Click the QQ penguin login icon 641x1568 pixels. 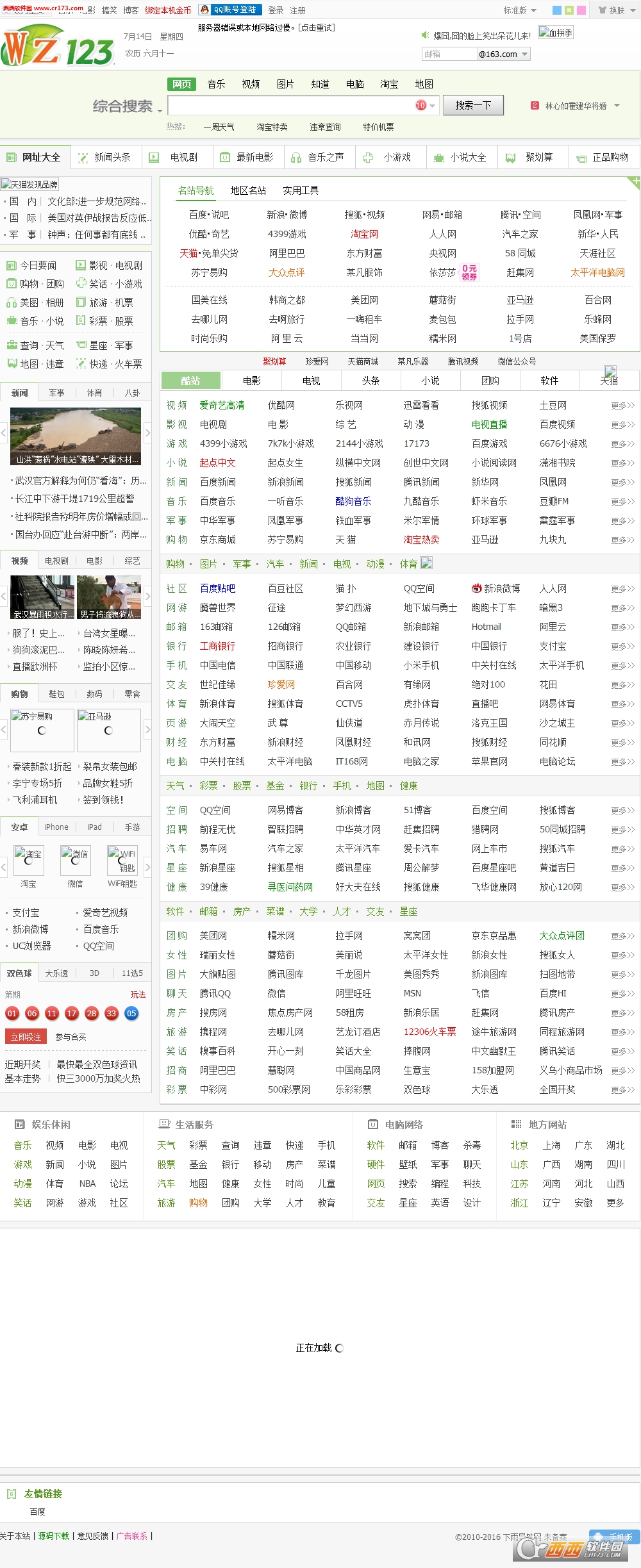204,10
